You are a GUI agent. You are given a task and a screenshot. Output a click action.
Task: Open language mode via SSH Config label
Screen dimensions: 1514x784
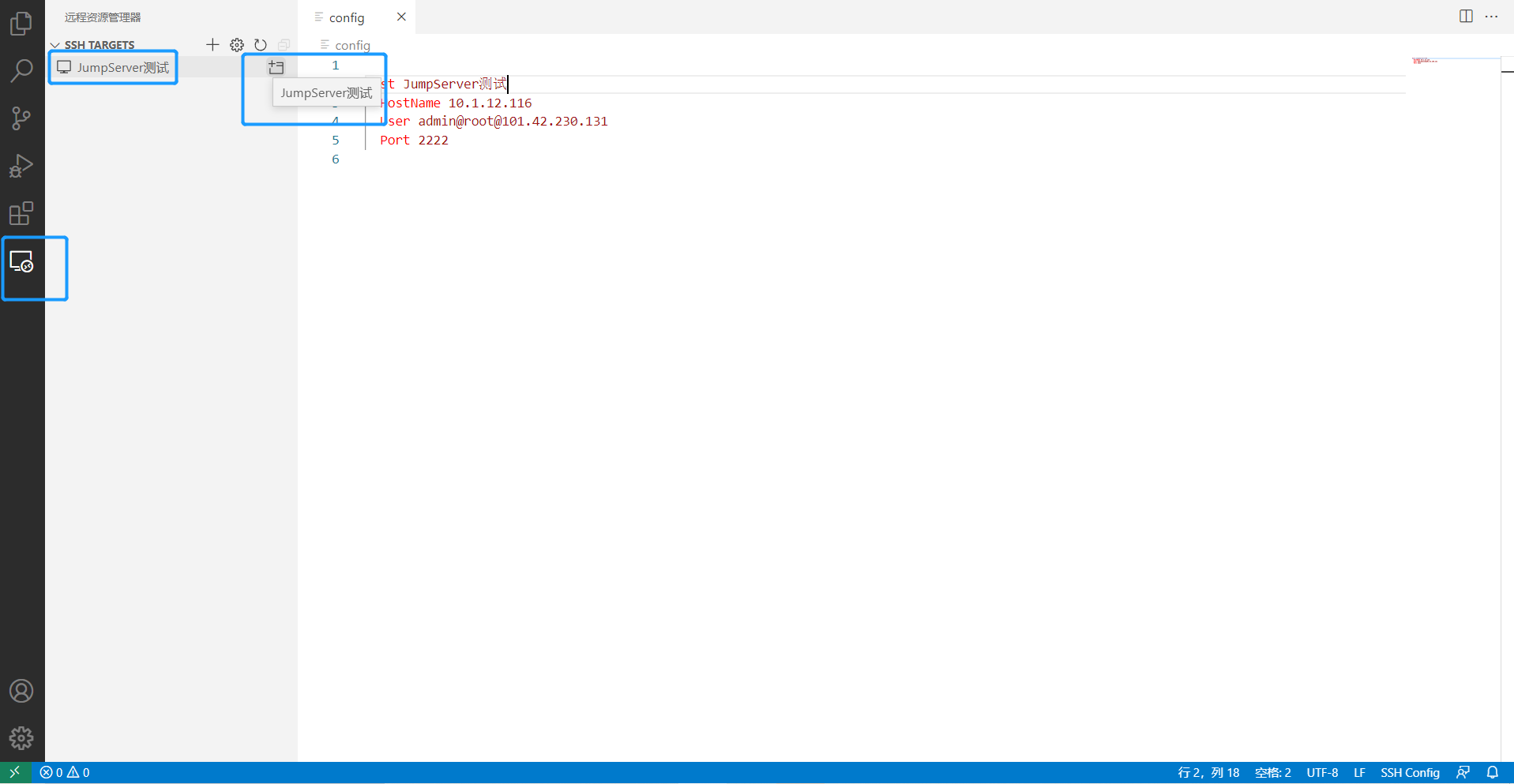pos(1410,772)
